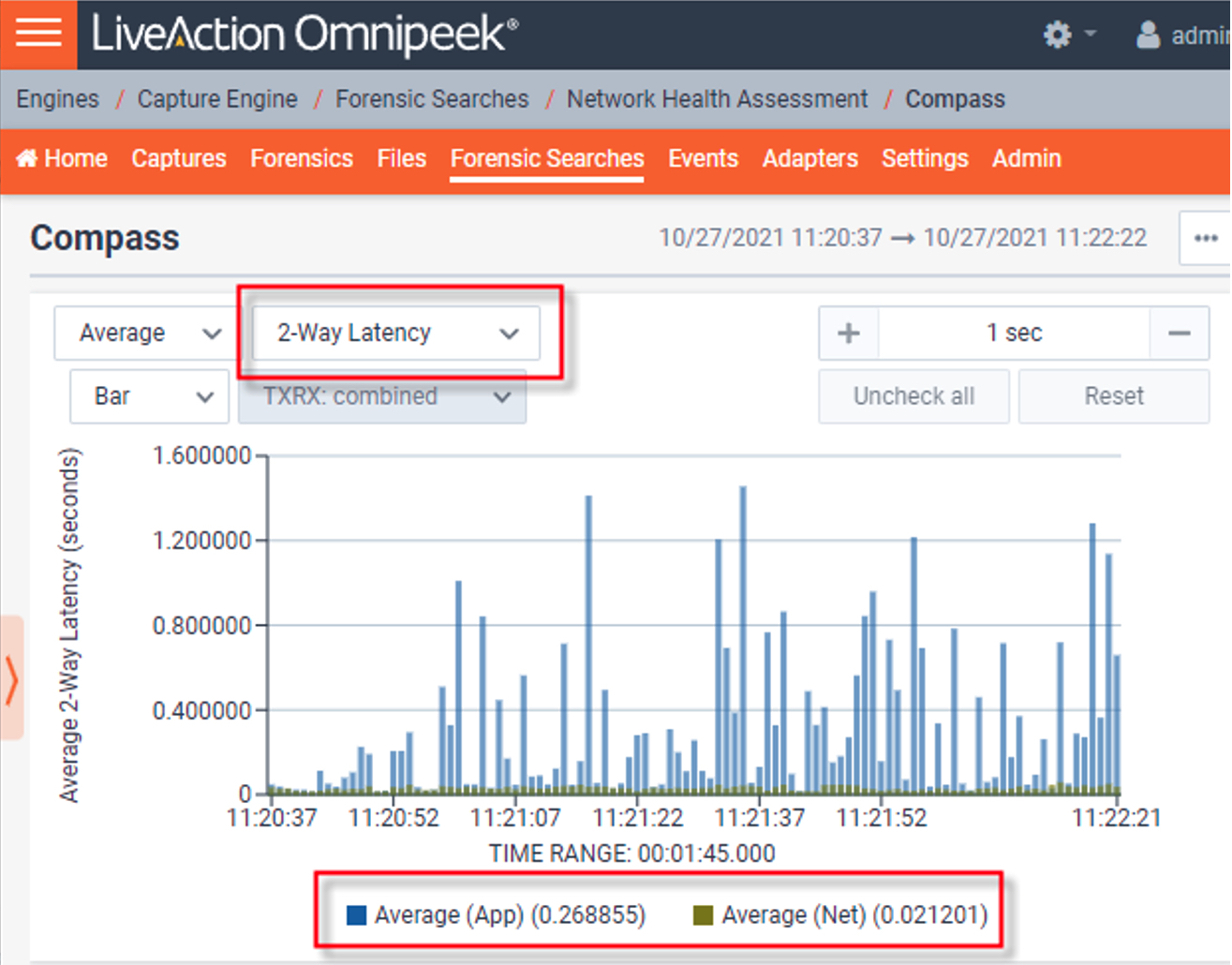1232x965 pixels.
Task: Open the three-dots more options menu
Action: point(1205,238)
